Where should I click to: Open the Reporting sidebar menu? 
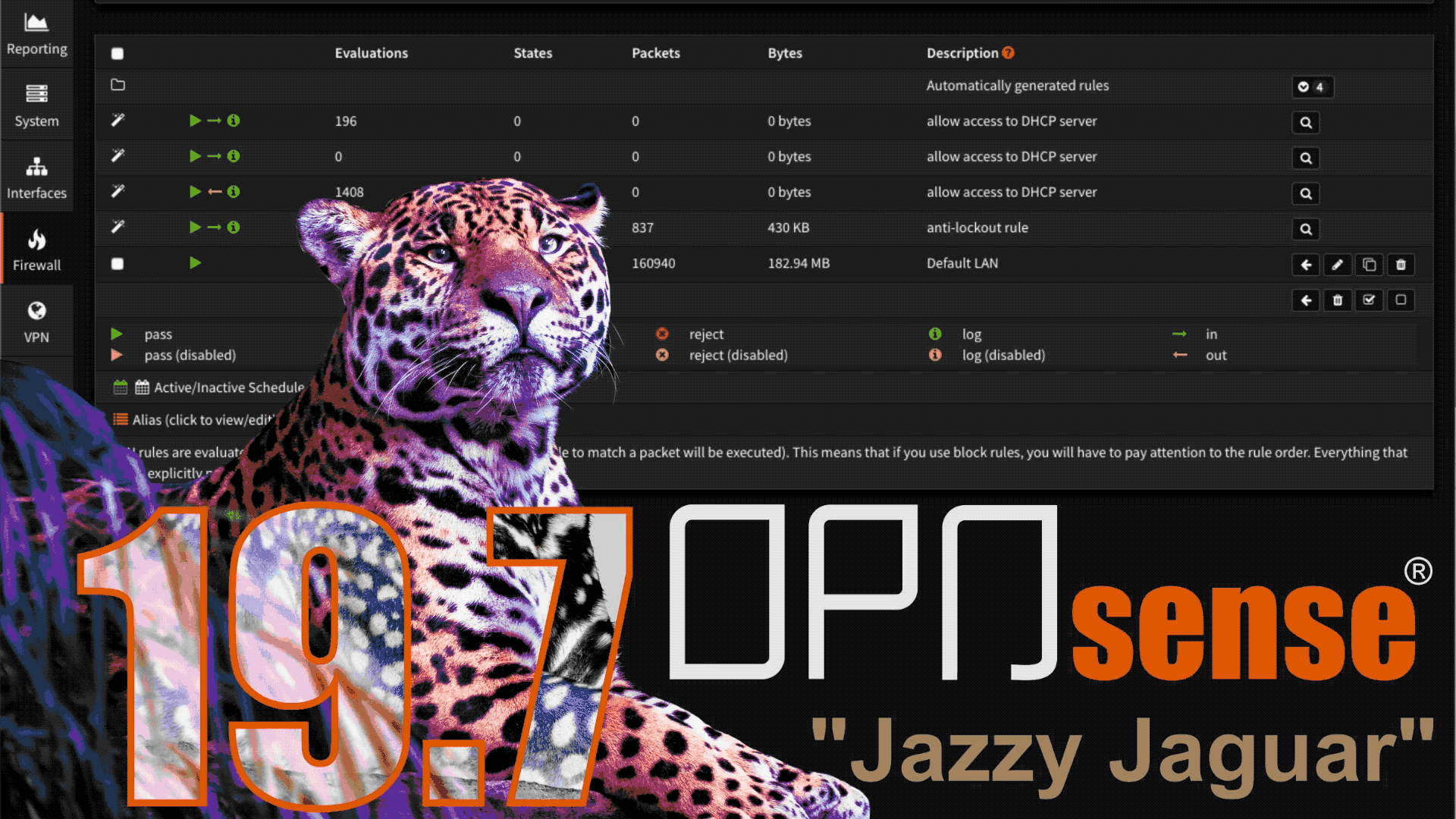pyautogui.click(x=36, y=34)
